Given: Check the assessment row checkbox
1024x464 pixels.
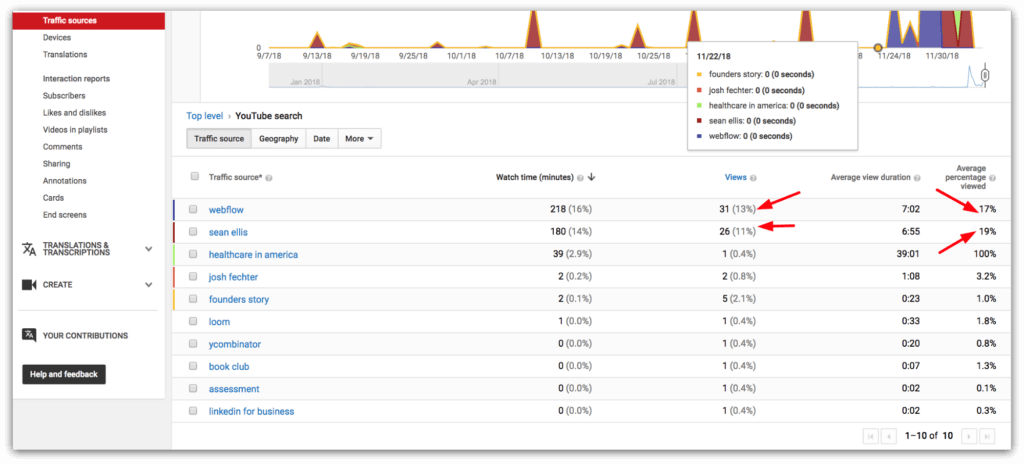Looking at the screenshot, I should tap(193, 388).
